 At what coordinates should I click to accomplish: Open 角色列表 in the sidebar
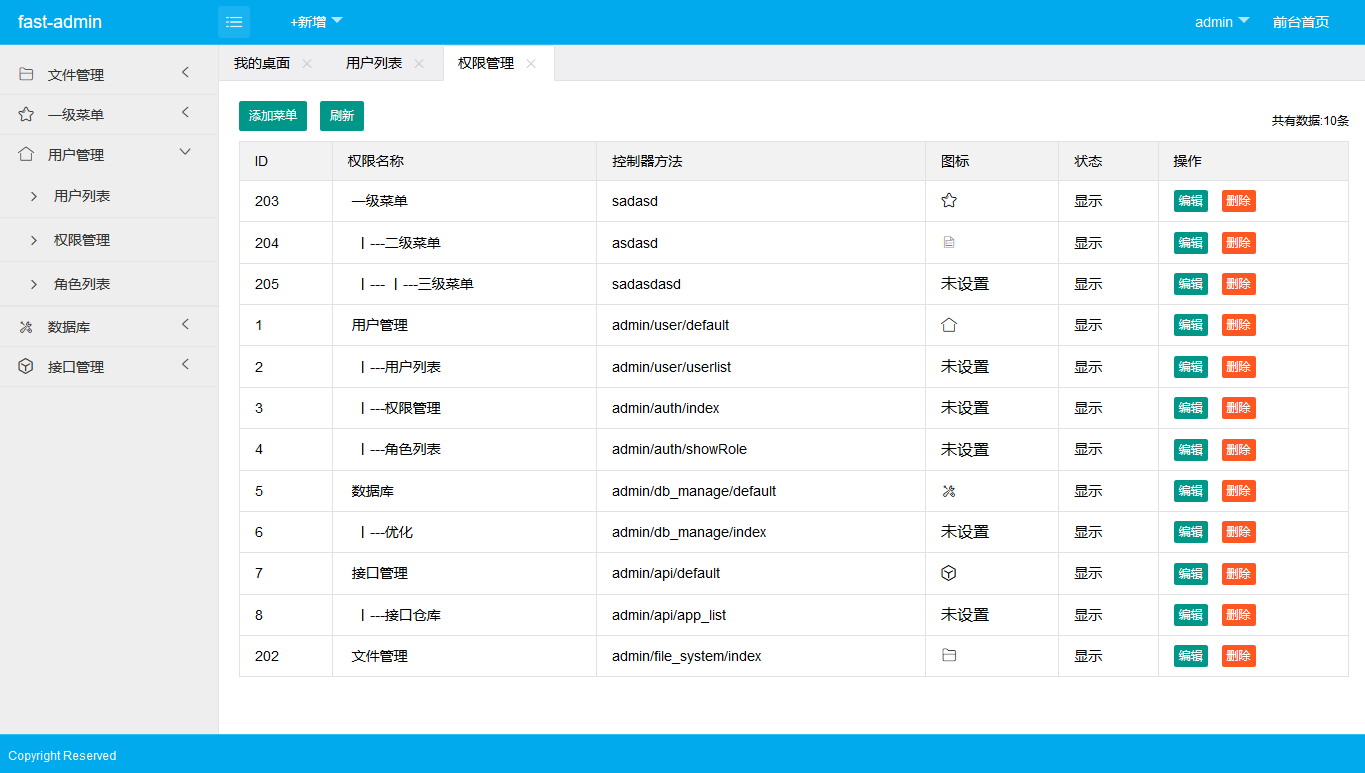point(82,284)
